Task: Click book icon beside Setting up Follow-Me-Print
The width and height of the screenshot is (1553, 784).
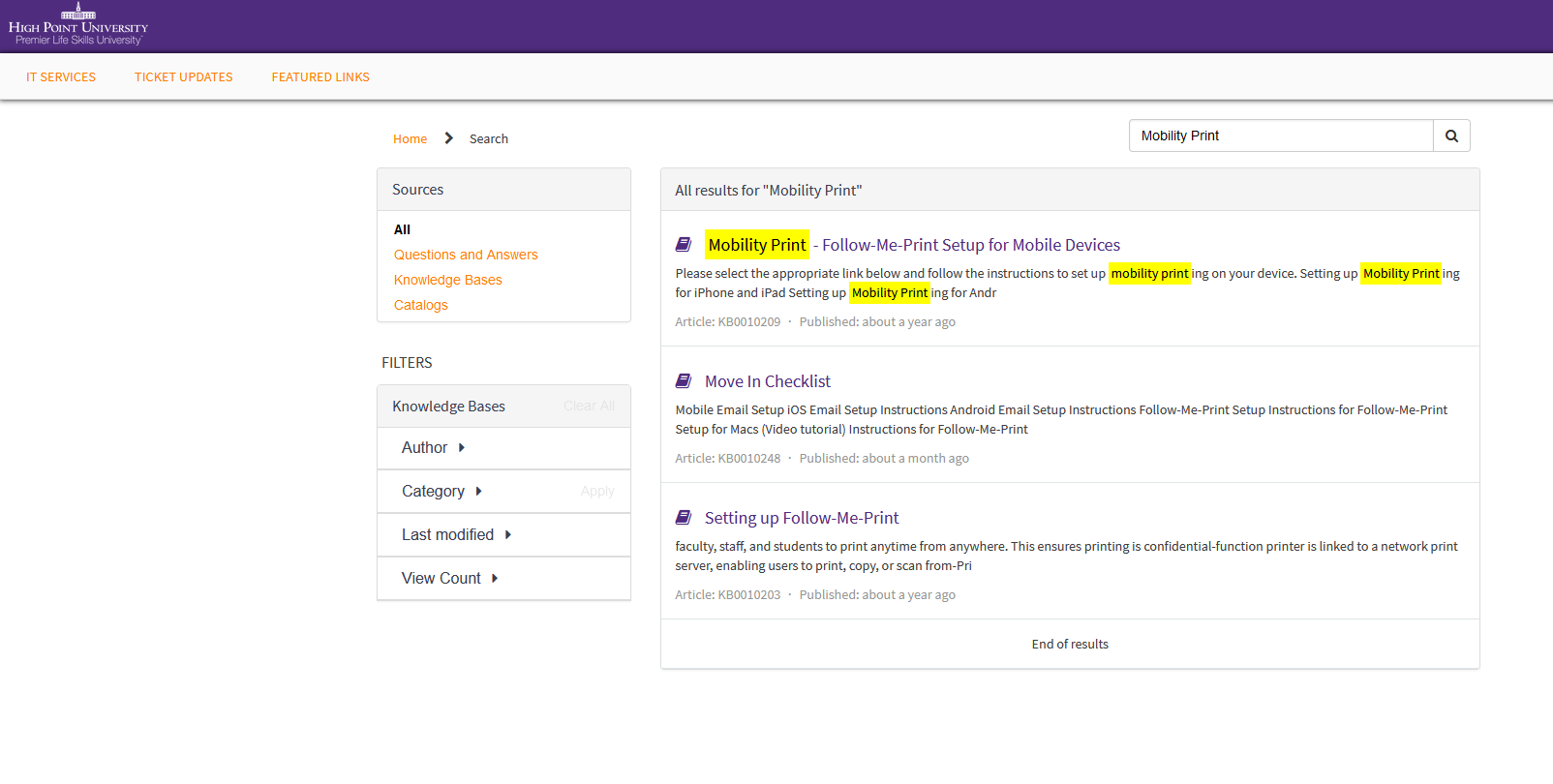Action: [x=684, y=518]
